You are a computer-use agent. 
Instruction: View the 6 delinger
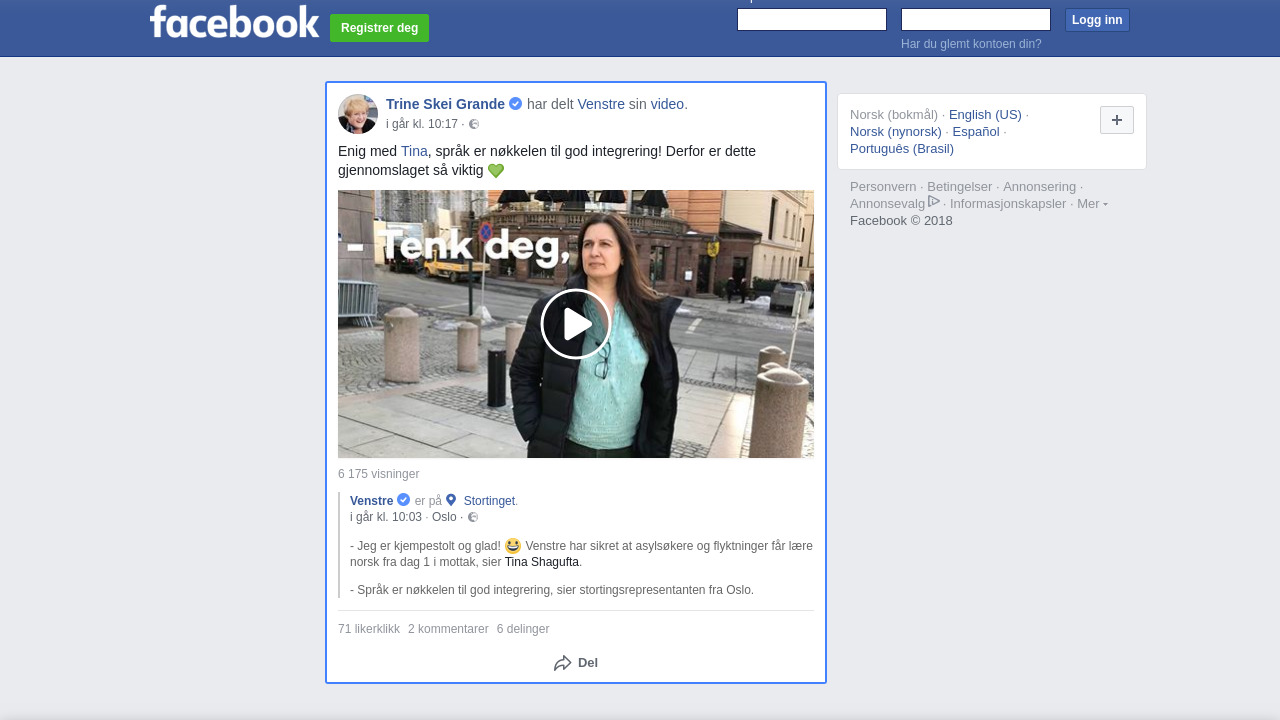(x=523, y=630)
